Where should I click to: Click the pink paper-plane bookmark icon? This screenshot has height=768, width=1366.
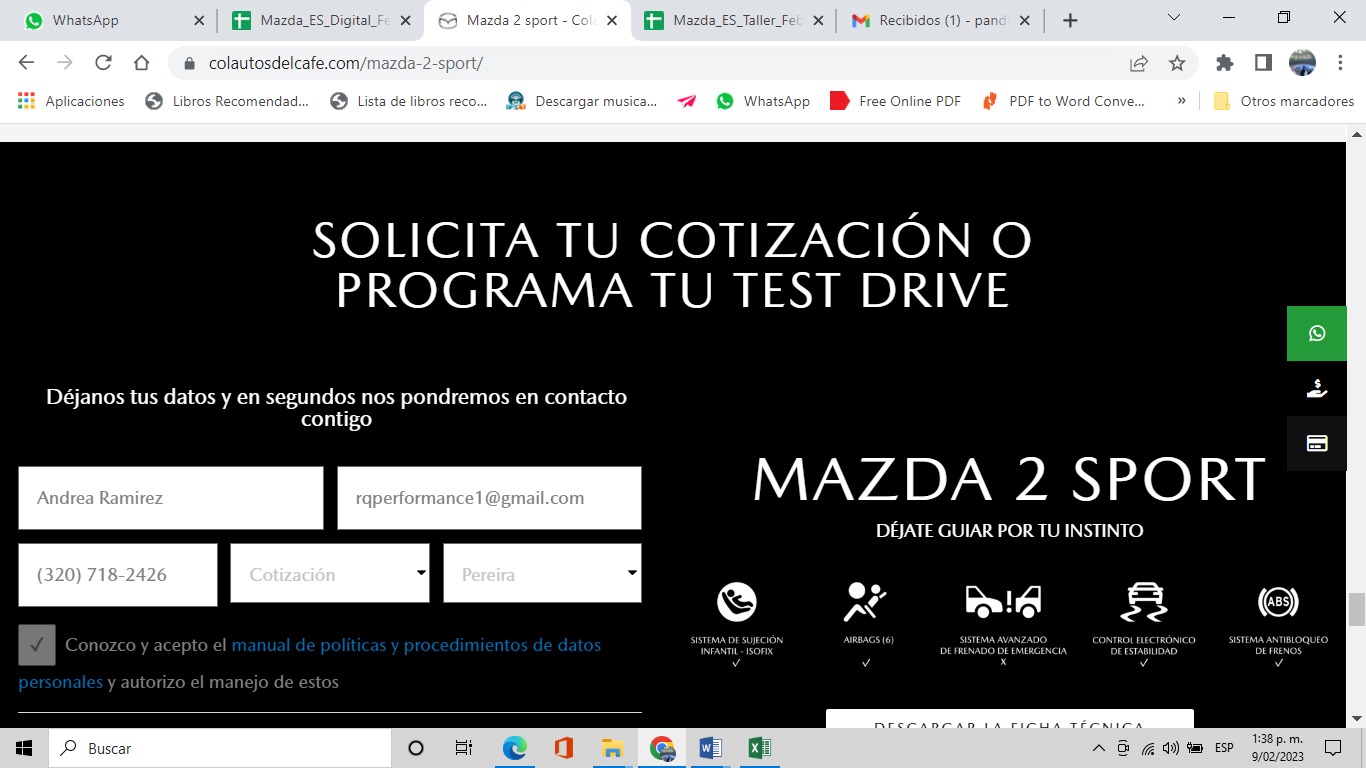[x=686, y=101]
